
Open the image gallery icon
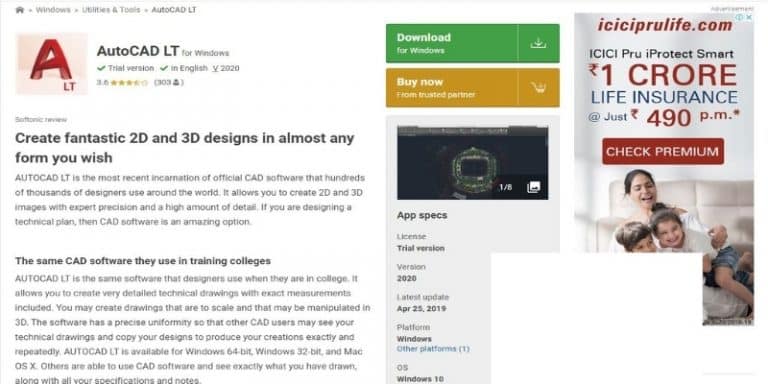tap(533, 187)
